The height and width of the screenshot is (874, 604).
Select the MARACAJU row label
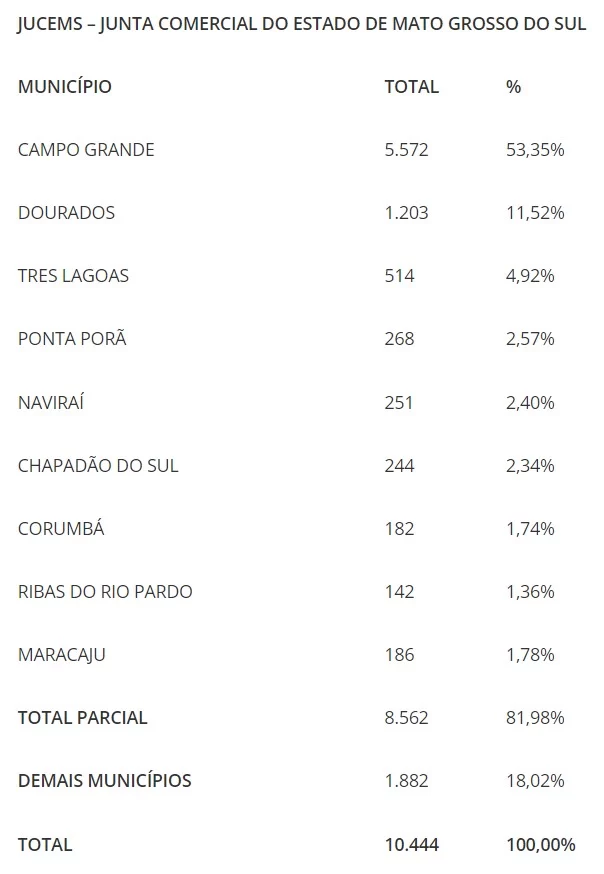pos(62,655)
